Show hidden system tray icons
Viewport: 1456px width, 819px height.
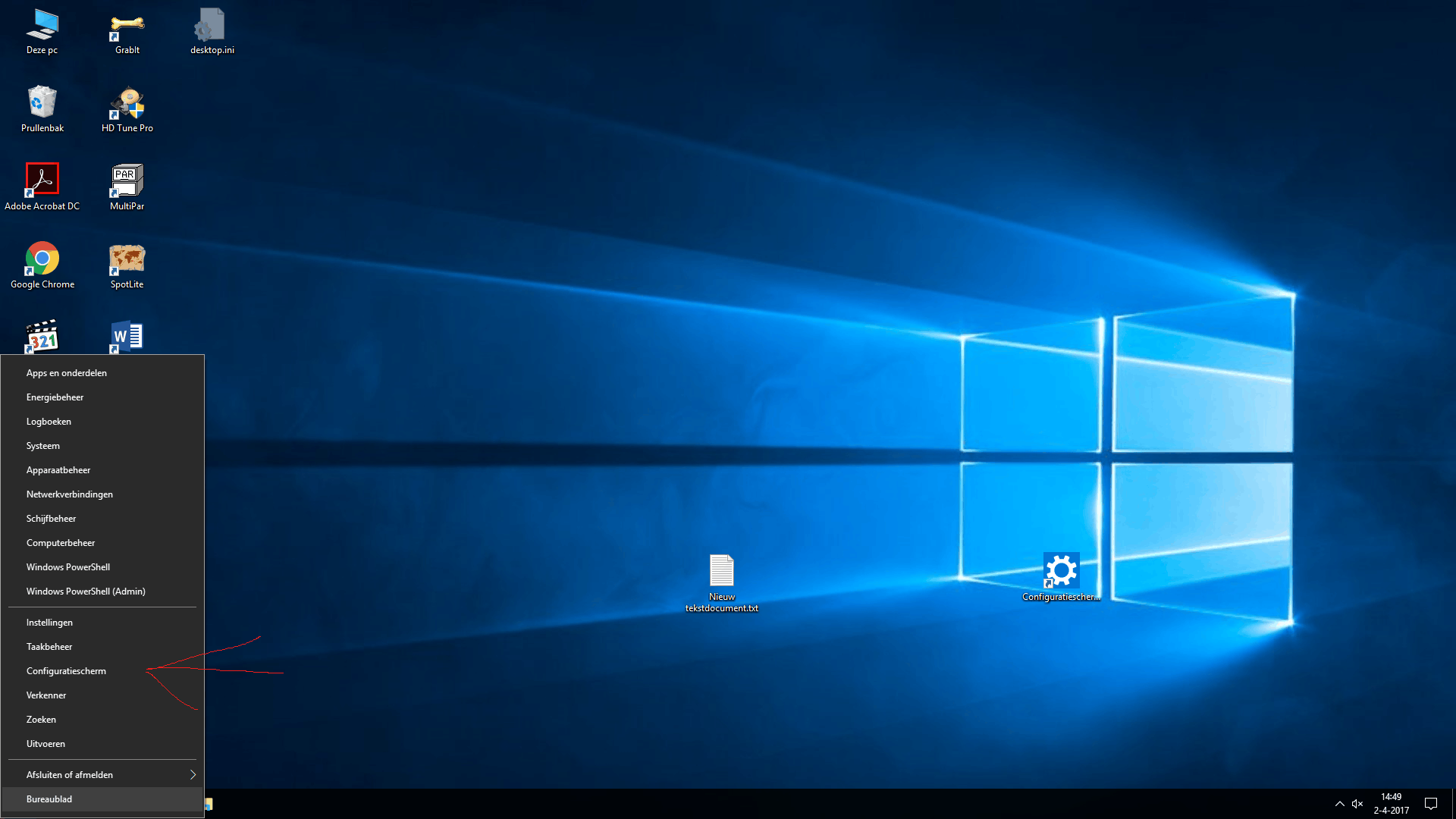[1339, 804]
